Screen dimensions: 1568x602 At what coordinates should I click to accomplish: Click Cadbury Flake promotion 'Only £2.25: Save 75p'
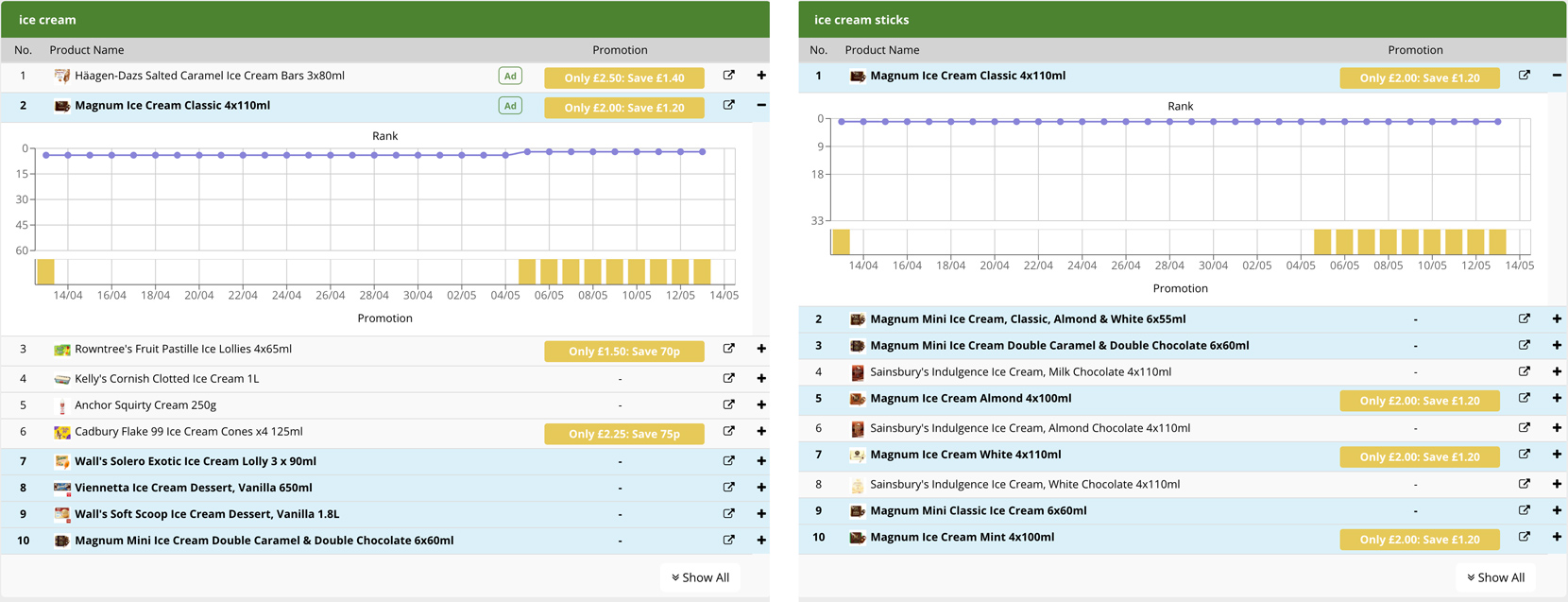click(624, 434)
